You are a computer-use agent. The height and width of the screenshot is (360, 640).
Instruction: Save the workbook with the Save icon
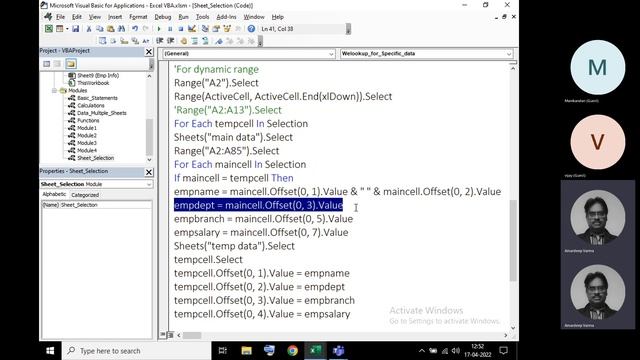click(76, 29)
